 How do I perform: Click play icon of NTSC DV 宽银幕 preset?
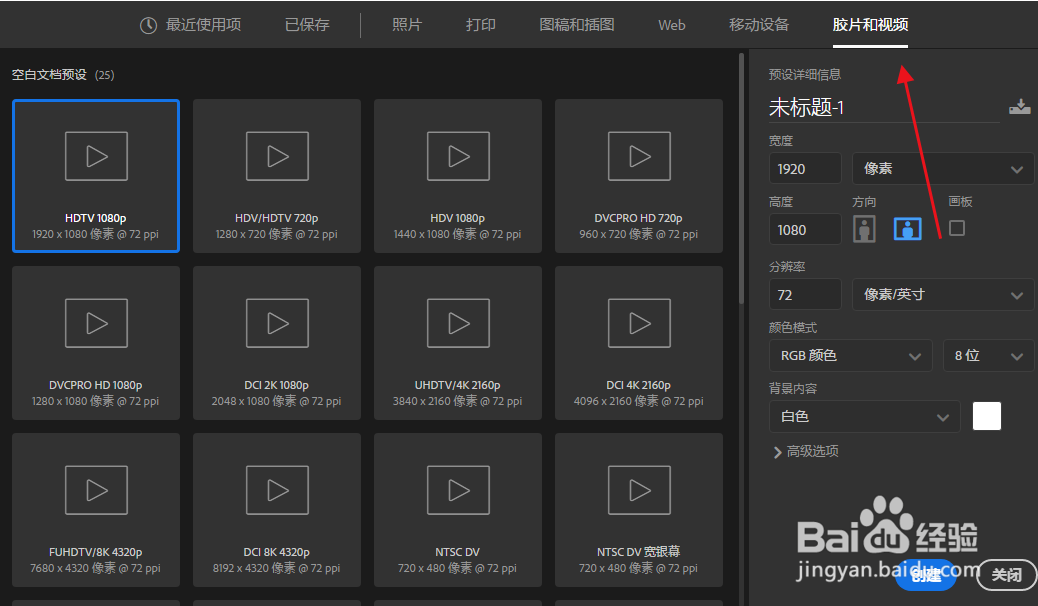[x=639, y=490]
